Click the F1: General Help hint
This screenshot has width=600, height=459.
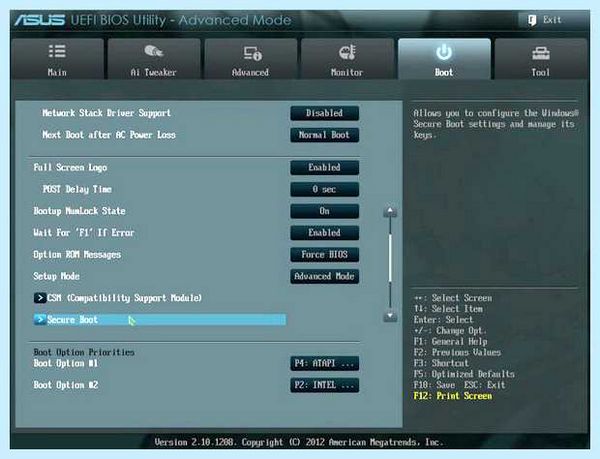click(x=450, y=341)
